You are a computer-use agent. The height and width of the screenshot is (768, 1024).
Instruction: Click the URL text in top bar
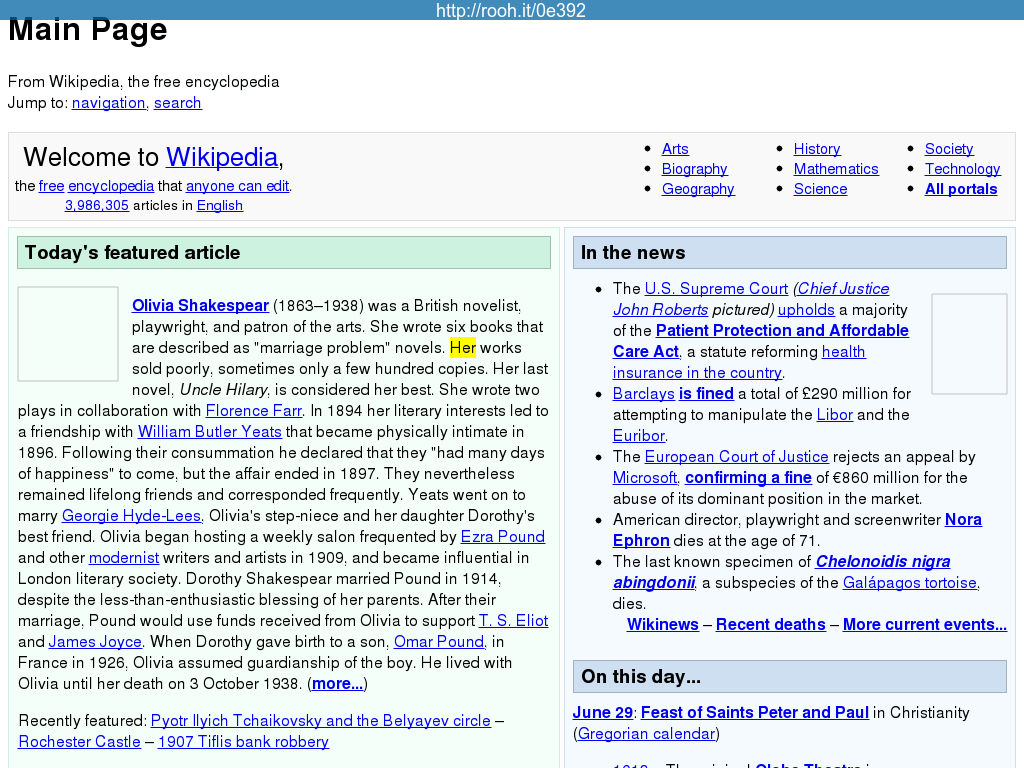511,11
